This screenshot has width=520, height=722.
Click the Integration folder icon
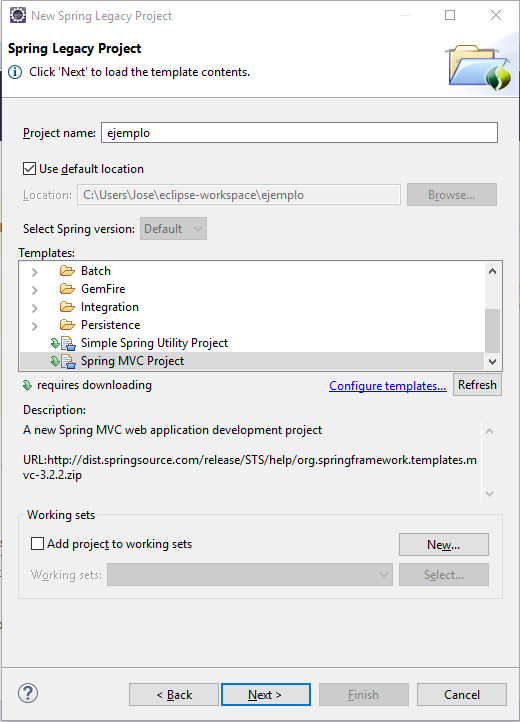[x=67, y=307]
